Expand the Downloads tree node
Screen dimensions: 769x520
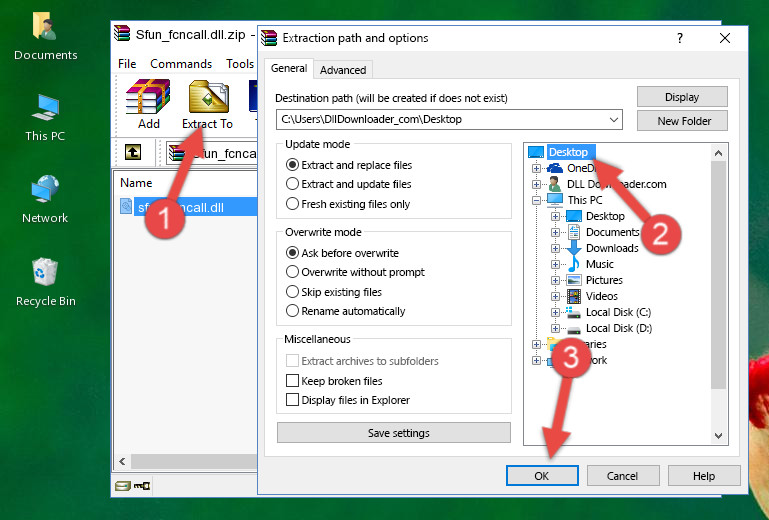pyautogui.click(x=555, y=248)
